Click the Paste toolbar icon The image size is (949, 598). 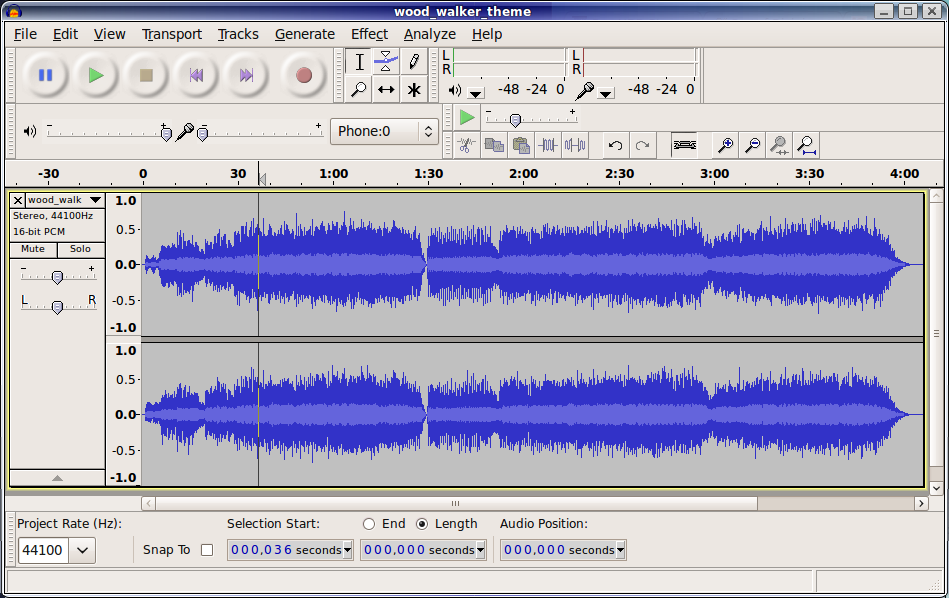coord(521,145)
